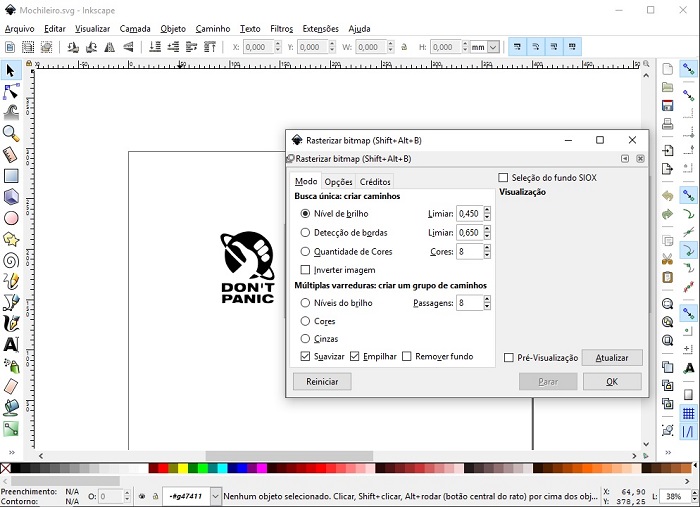
Task: Expand more tools at toolbox bottom
Action: point(12,452)
